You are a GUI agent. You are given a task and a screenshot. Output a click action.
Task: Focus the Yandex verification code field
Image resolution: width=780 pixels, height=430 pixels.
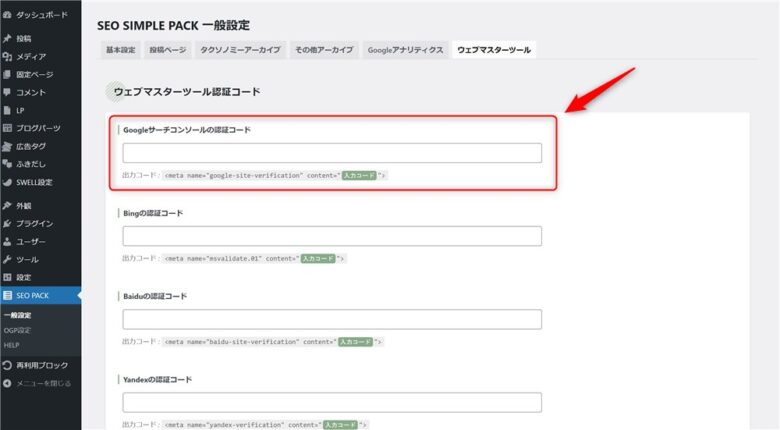(x=332, y=402)
